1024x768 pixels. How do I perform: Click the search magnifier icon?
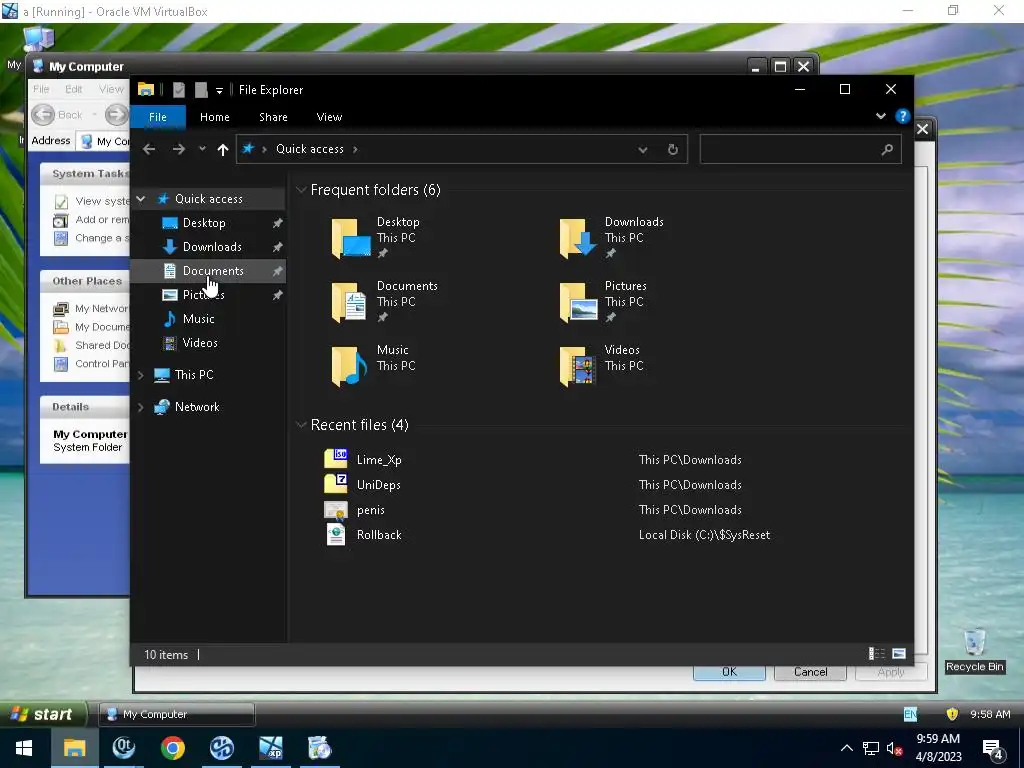point(887,150)
